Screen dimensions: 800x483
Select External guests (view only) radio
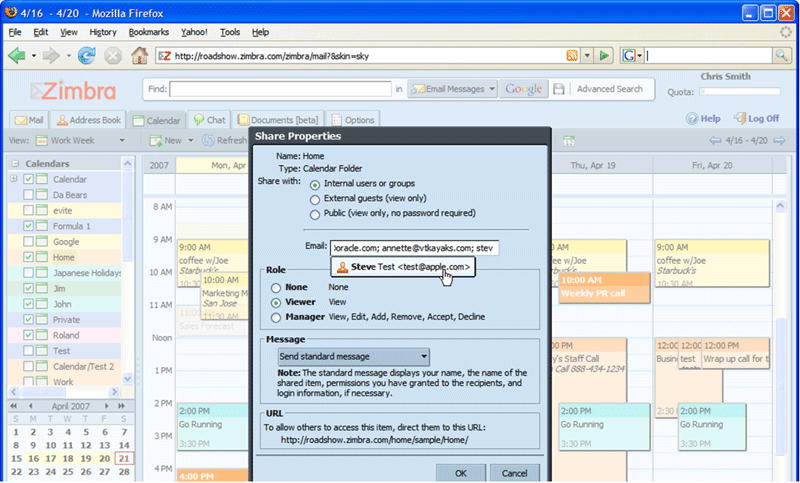(x=315, y=199)
